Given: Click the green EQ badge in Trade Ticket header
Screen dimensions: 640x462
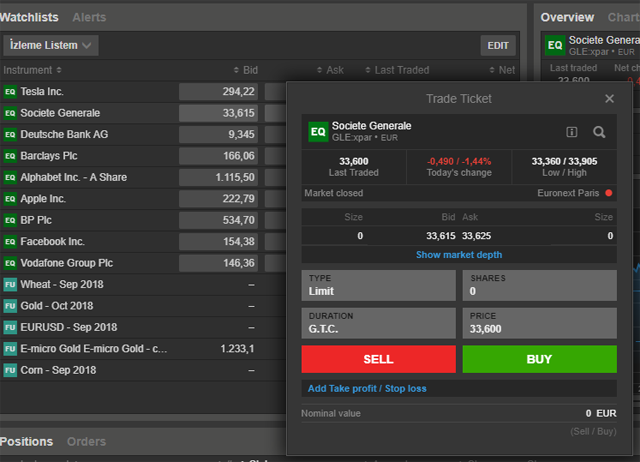Looking at the screenshot, I should pos(318,131).
